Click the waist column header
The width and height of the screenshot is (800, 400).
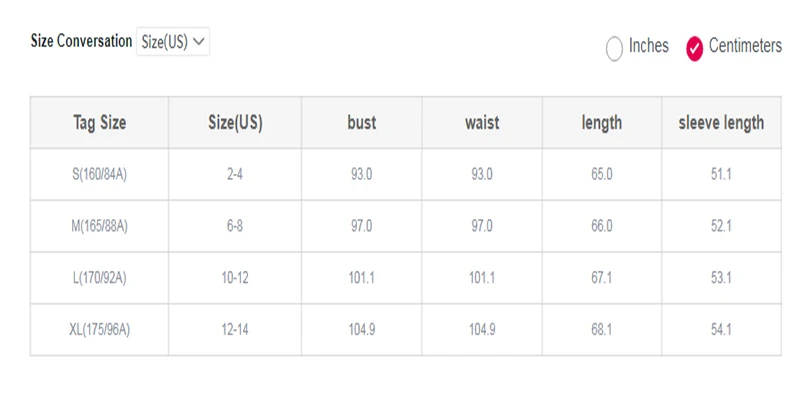(x=482, y=122)
